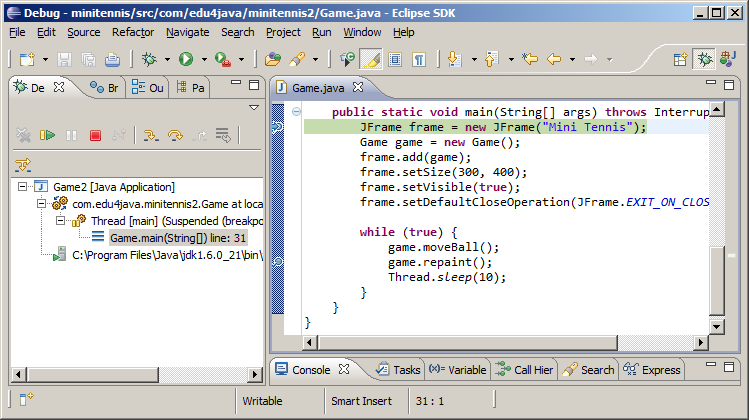
Task: Toggle Use Step Filters icon
Action: (x=23, y=165)
